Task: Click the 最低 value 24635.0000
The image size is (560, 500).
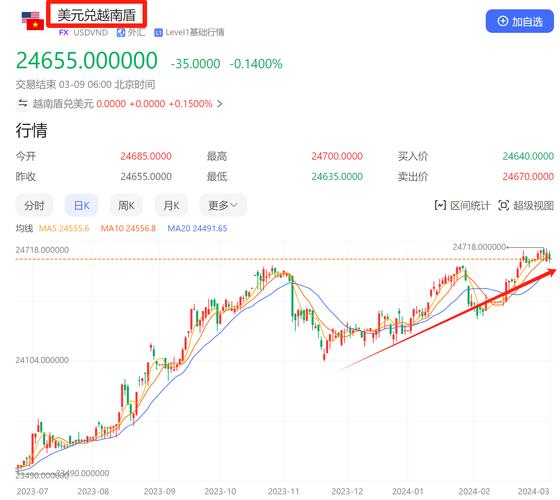Action: point(337,176)
